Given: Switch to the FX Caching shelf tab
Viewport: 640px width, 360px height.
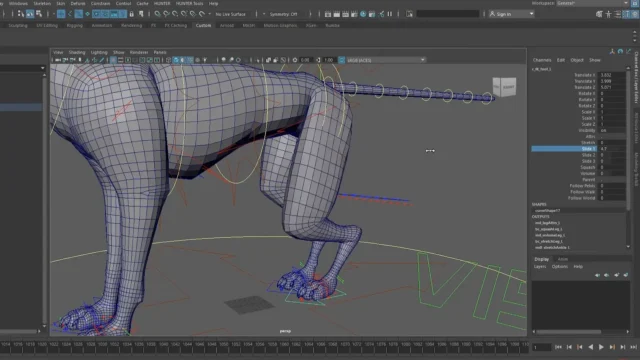Looking at the screenshot, I should click(x=176, y=25).
